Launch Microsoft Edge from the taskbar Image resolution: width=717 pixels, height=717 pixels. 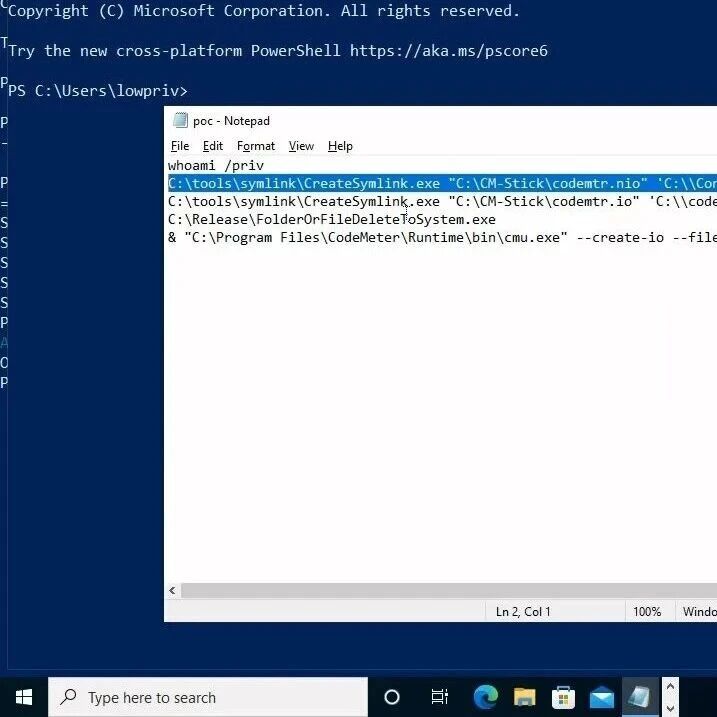[486, 697]
